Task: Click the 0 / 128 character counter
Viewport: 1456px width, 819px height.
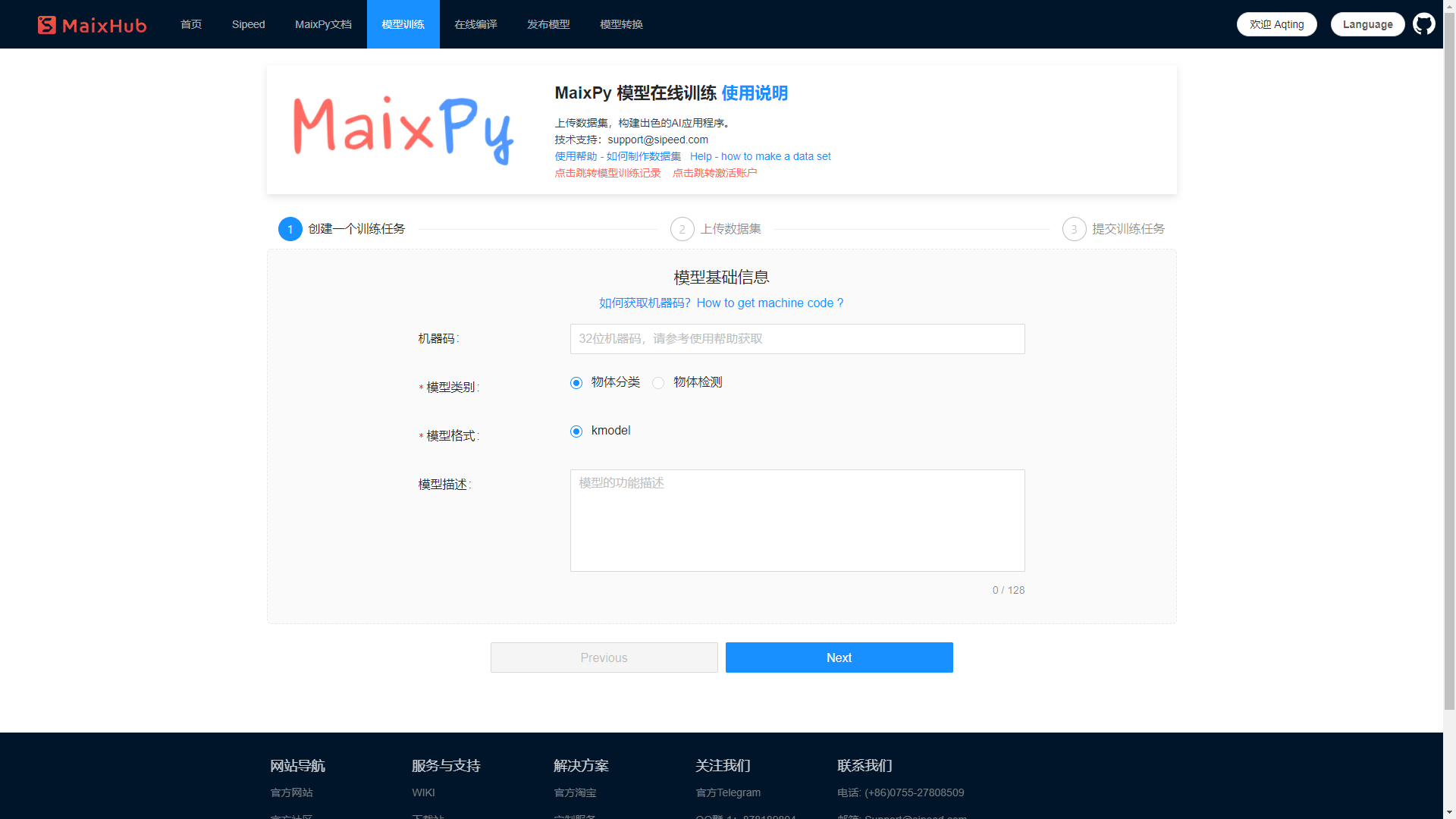Action: [1009, 590]
